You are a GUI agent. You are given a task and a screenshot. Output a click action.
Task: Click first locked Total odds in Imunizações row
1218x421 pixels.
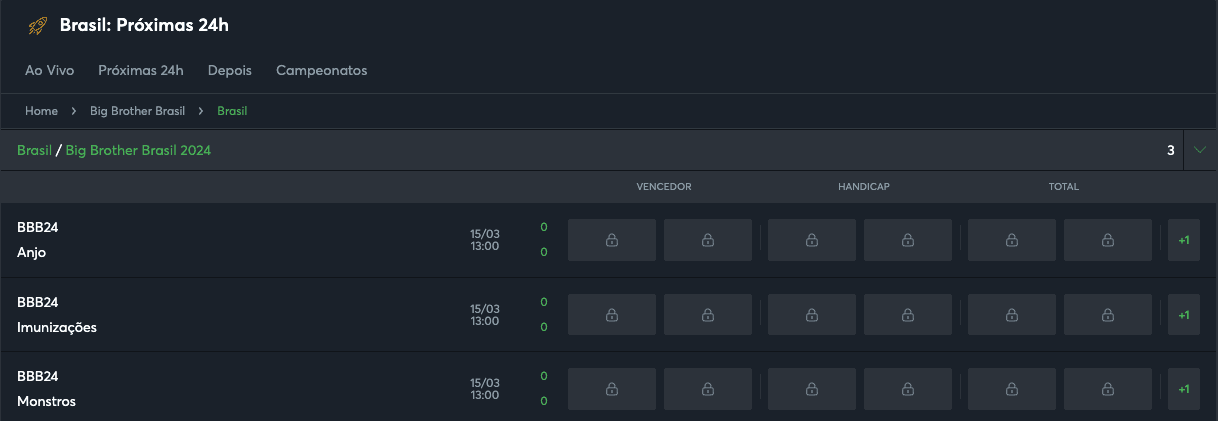point(1012,315)
